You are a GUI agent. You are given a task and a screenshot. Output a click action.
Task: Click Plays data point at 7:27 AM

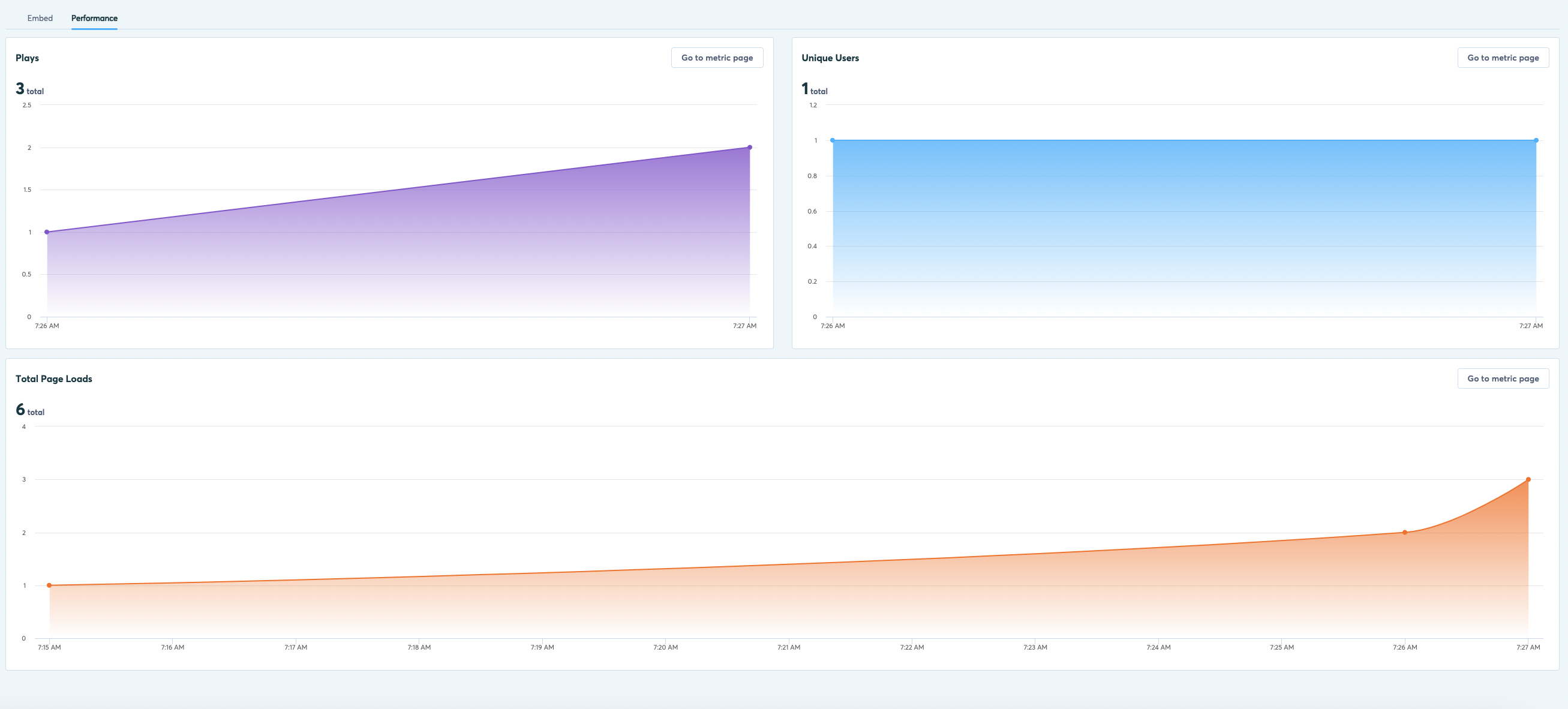pos(749,148)
